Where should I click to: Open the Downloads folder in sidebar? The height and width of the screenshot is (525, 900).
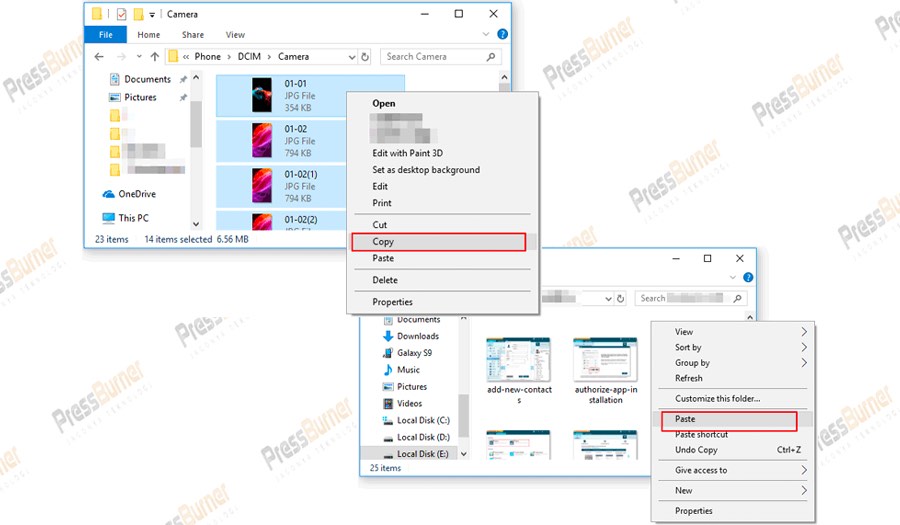[417, 336]
